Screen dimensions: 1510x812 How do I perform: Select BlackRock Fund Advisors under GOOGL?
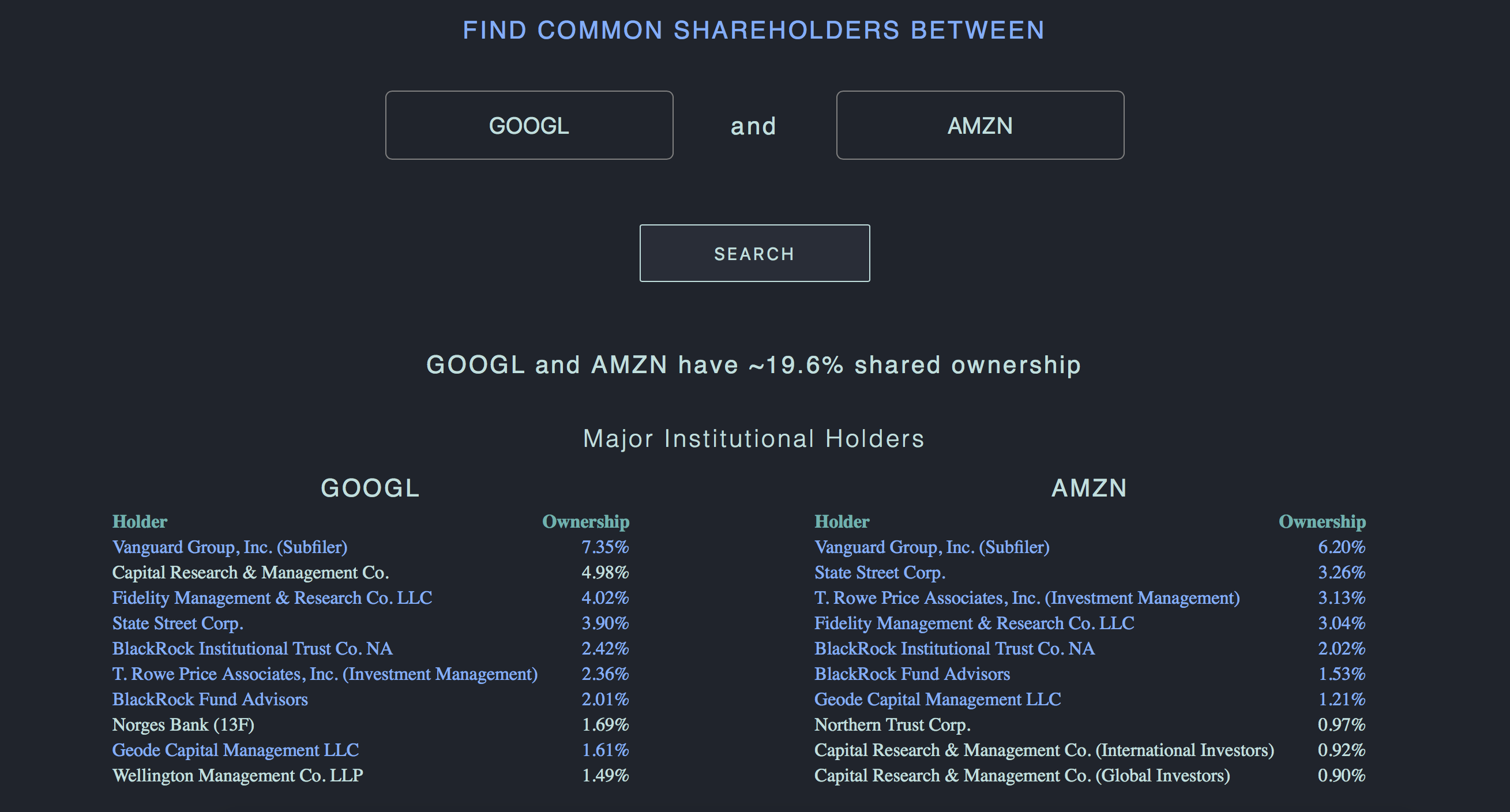click(210, 699)
